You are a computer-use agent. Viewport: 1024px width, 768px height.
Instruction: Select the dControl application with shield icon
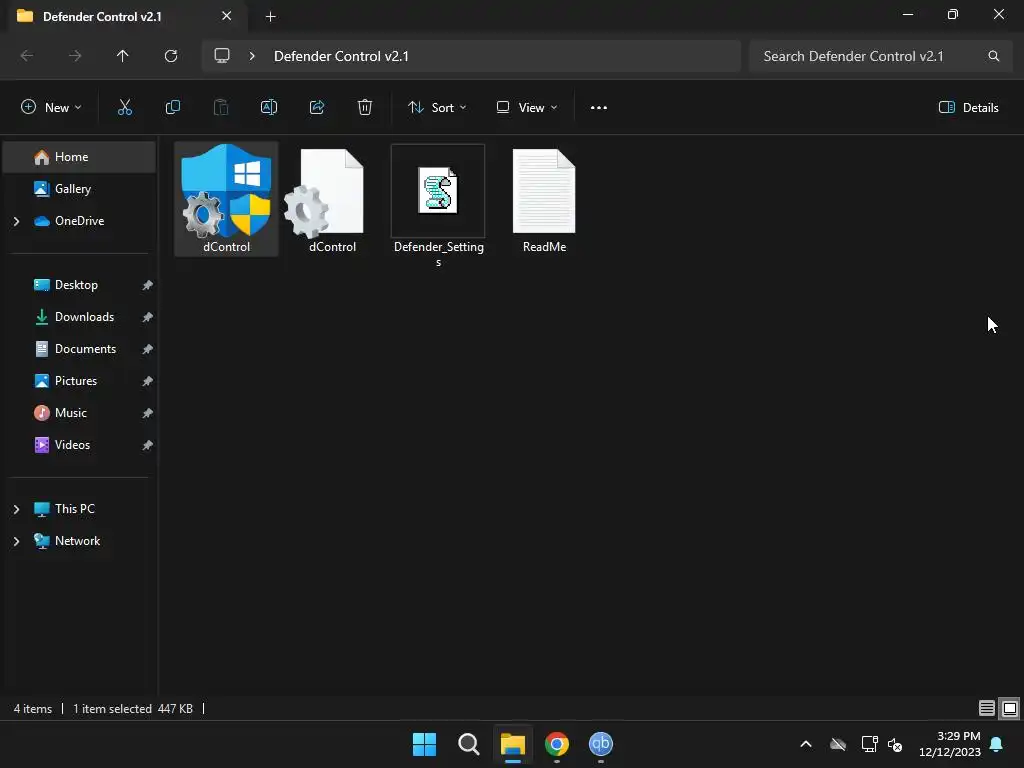click(x=226, y=199)
